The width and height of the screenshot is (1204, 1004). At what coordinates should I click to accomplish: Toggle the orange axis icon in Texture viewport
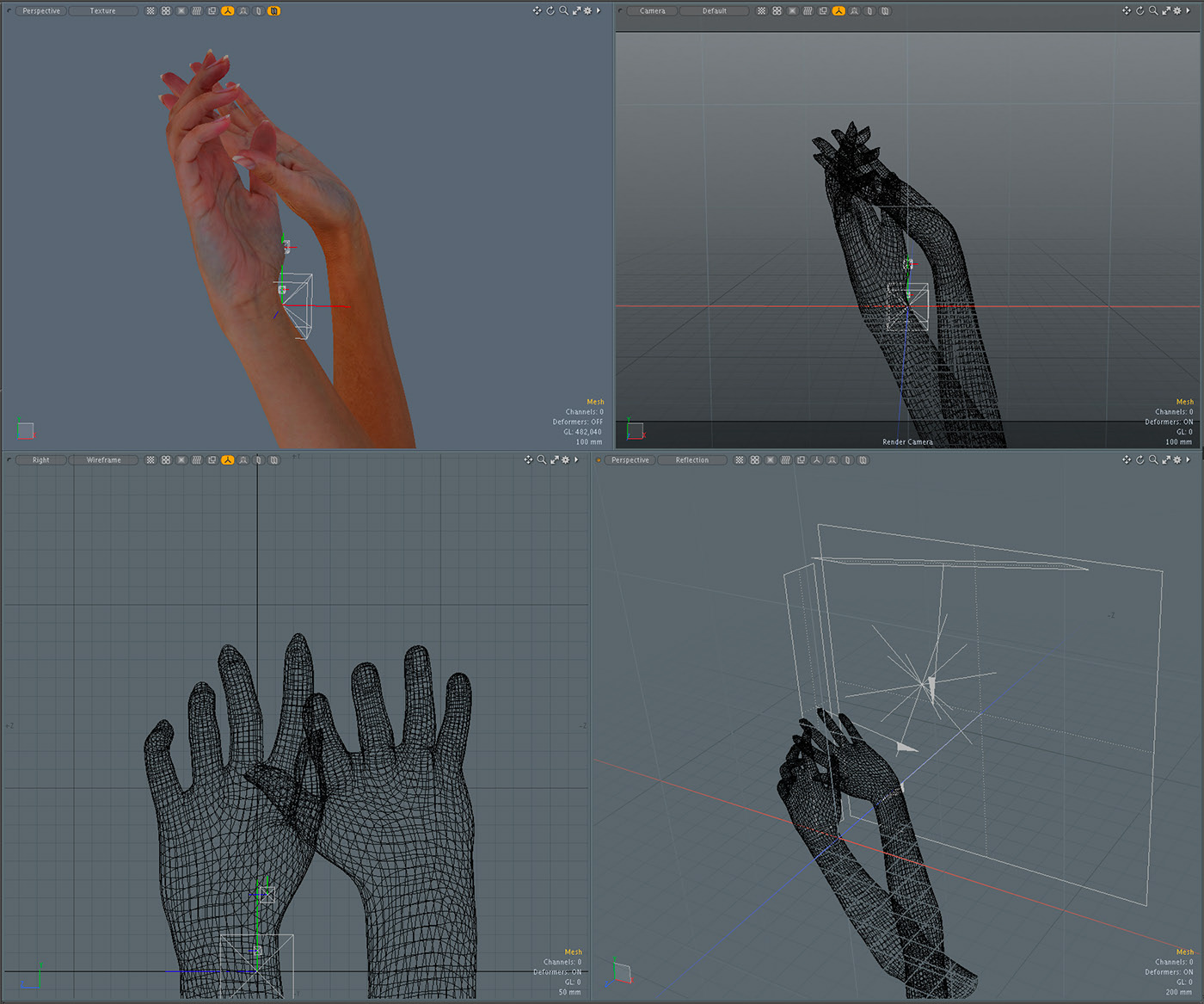pos(227,11)
